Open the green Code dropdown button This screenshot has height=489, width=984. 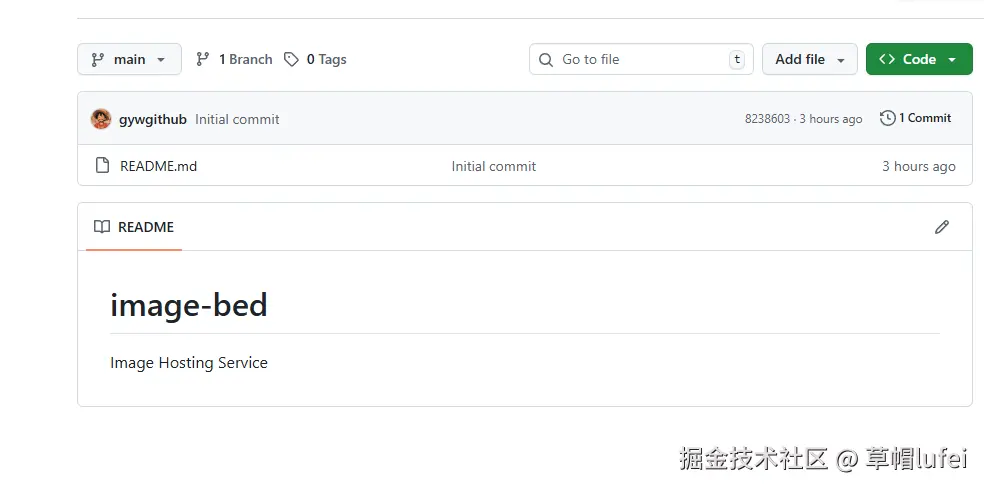click(x=919, y=59)
